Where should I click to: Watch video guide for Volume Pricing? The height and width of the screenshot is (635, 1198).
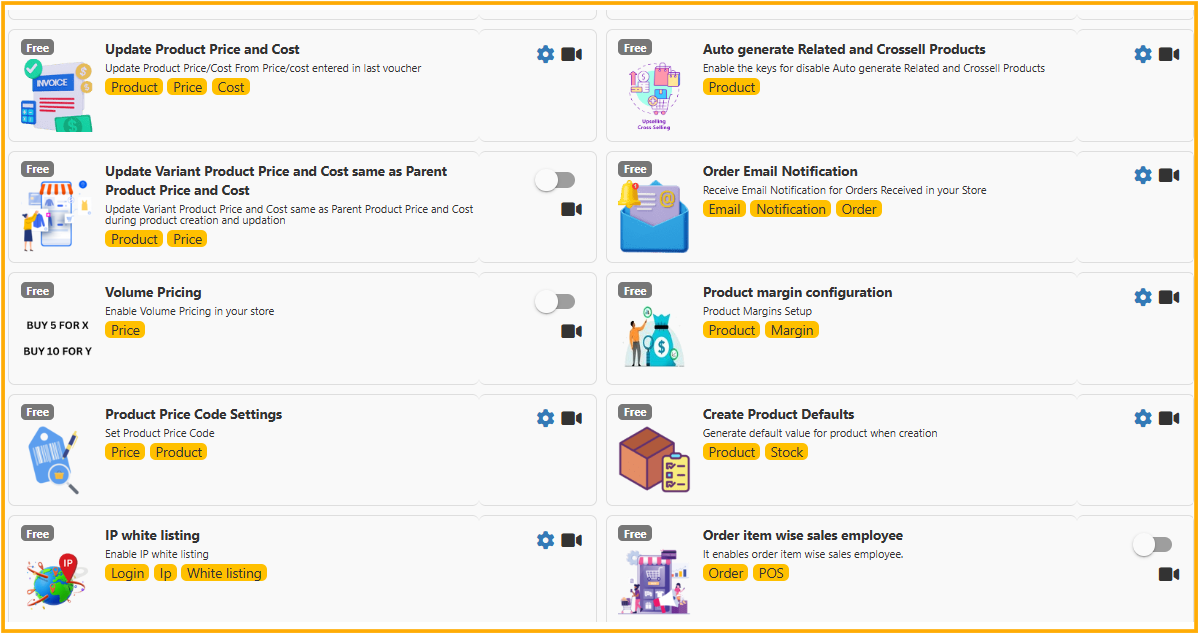point(571,331)
